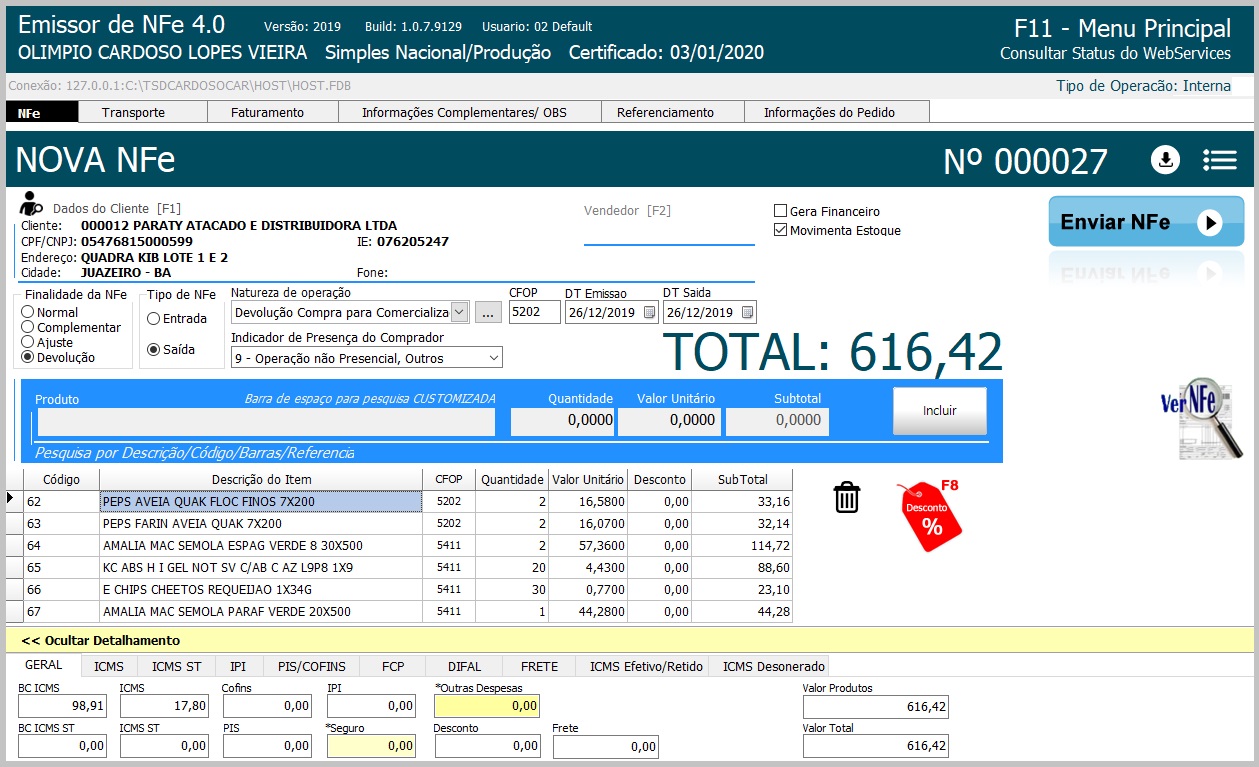The width and height of the screenshot is (1259, 767).
Task: Click the CFOP field showing 5202
Action: click(x=535, y=312)
